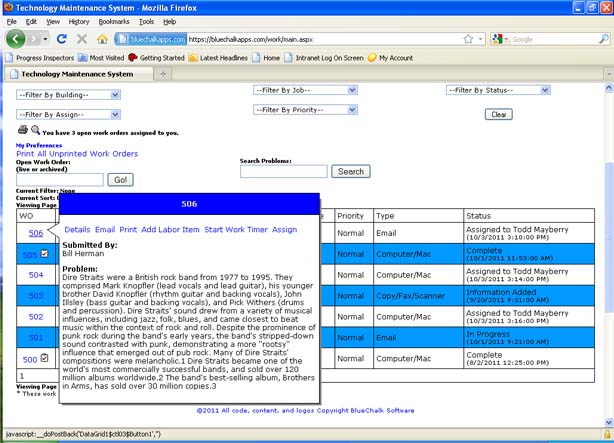
Task: Open the Tools menu
Action: point(146,22)
